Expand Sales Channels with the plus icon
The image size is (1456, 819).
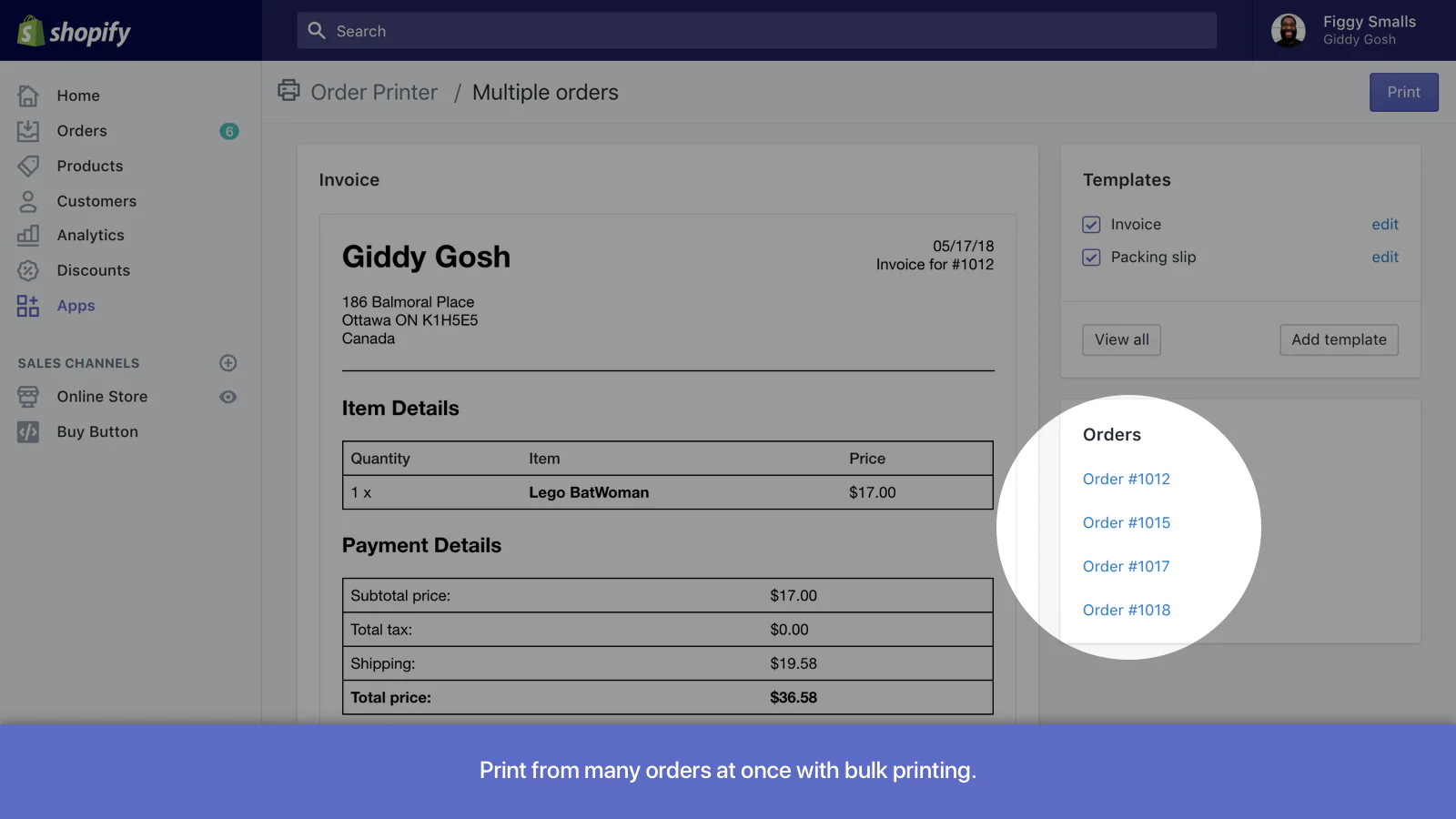(x=228, y=363)
